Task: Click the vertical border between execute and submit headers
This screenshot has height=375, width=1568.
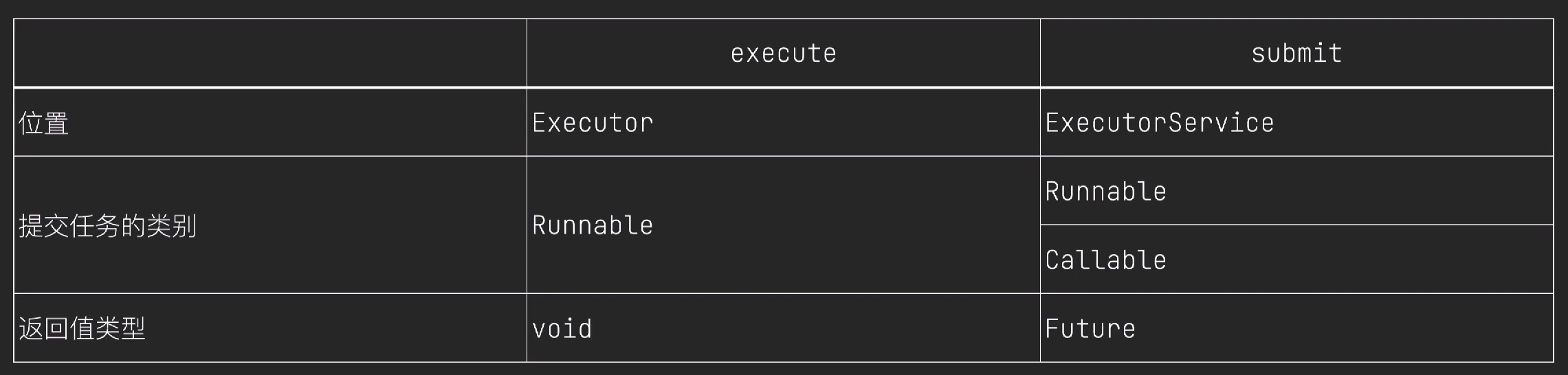Action: pos(1040,53)
